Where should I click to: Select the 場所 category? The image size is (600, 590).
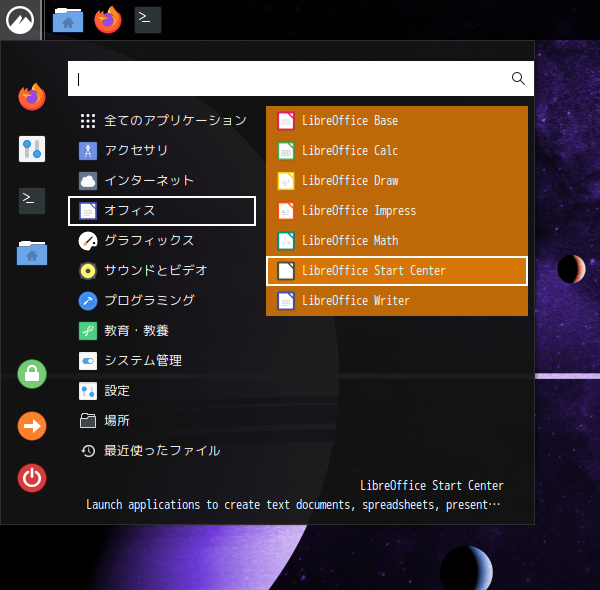click(162, 421)
